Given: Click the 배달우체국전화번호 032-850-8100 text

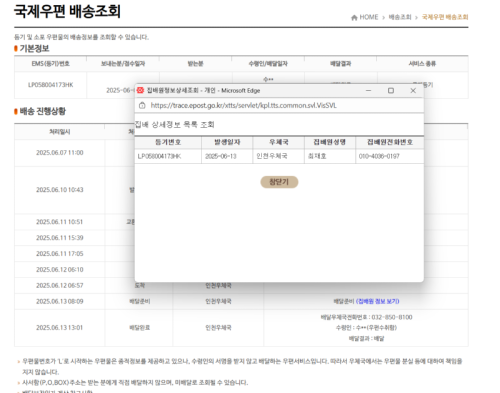Looking at the screenshot, I should point(366,317).
